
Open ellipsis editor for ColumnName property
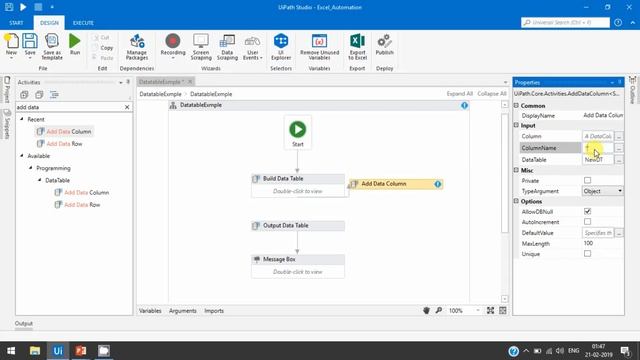(x=619, y=148)
